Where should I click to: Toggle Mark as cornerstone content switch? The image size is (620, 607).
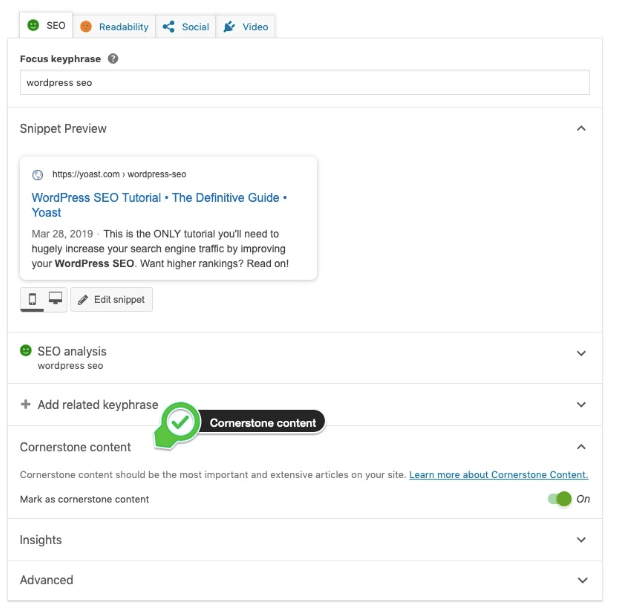[x=559, y=499]
